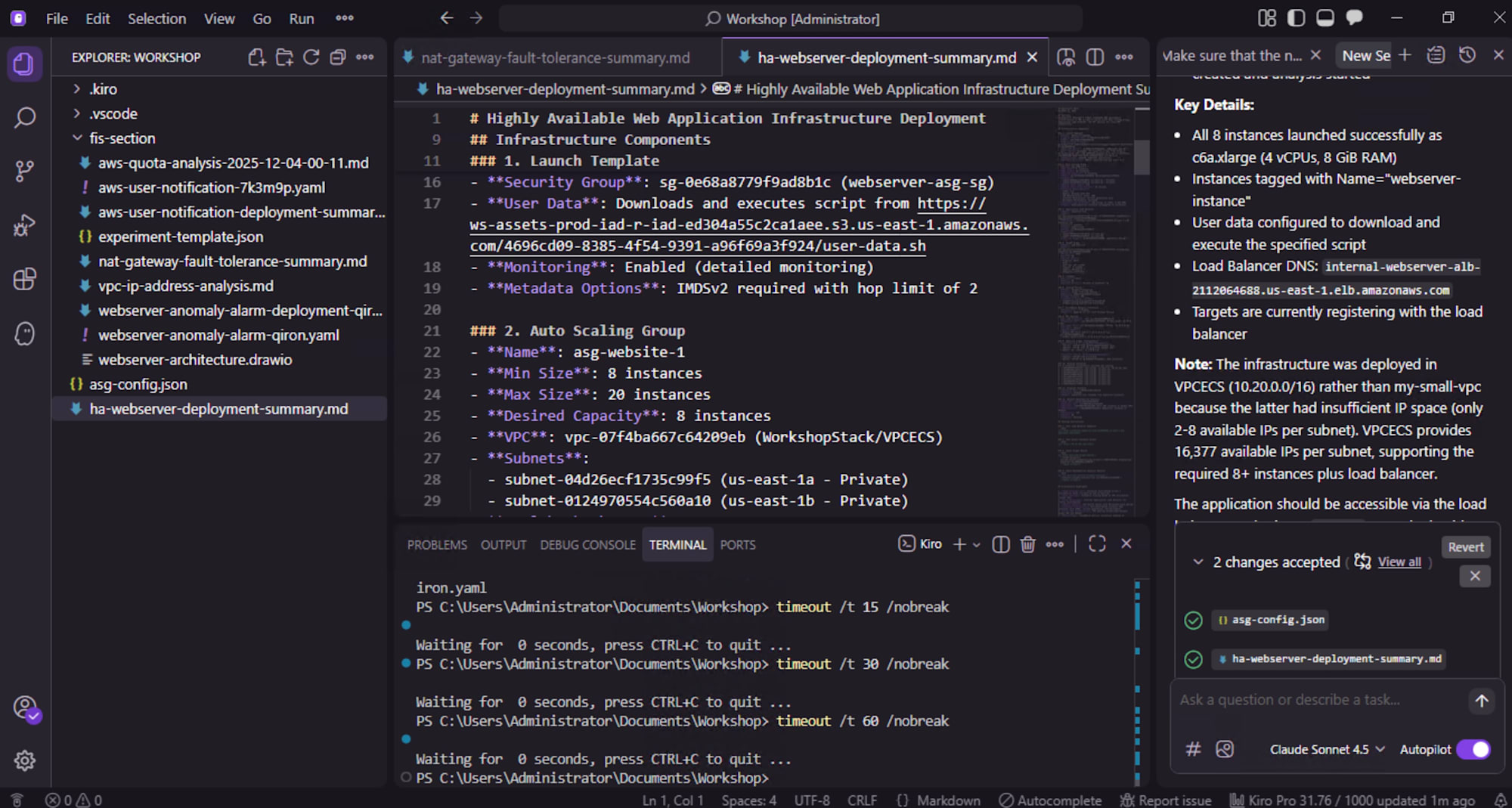Kill the terminal with the trash icon
The image size is (1512, 808).
click(x=1027, y=543)
